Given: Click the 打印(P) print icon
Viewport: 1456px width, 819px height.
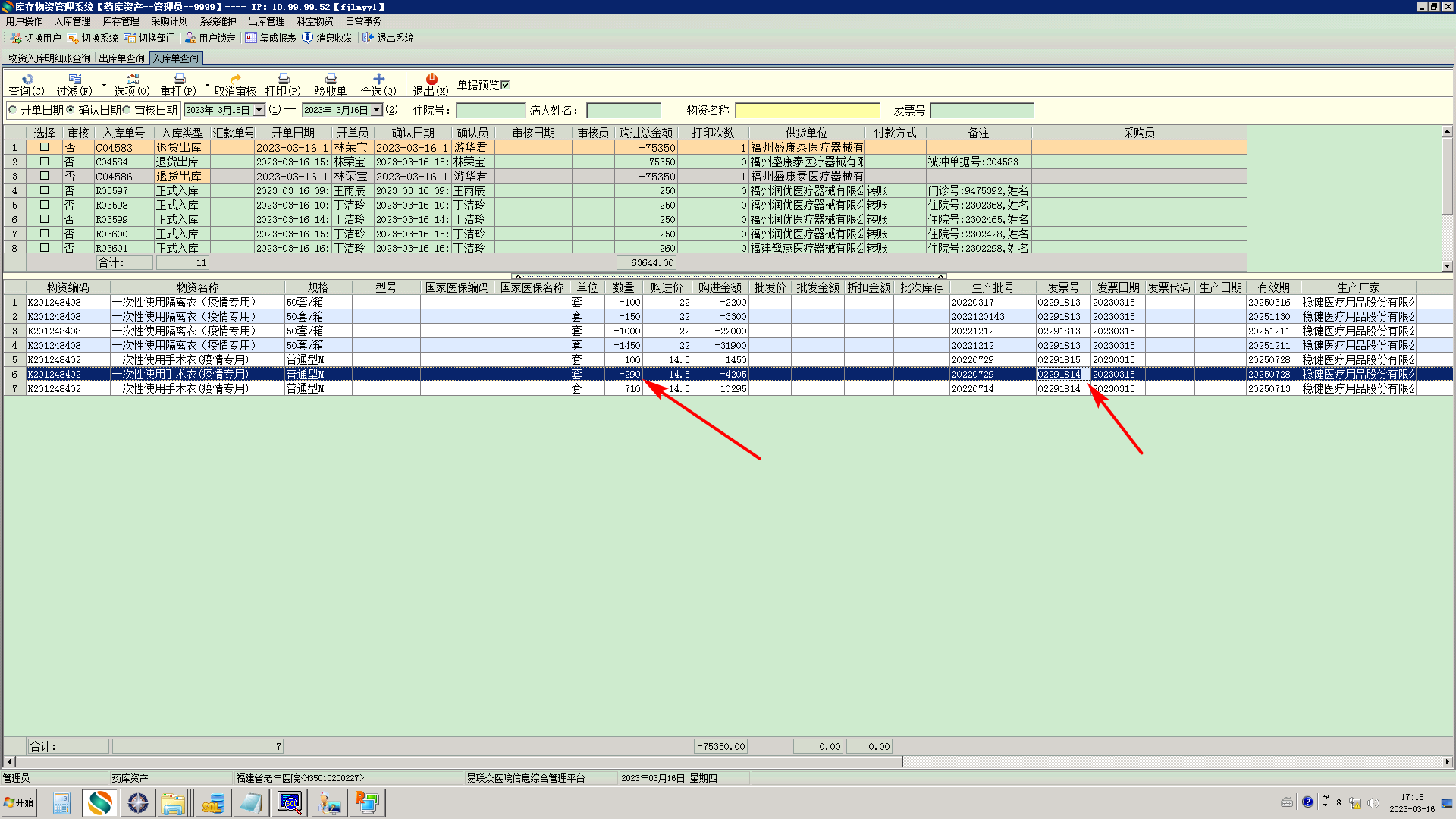Looking at the screenshot, I should tap(283, 79).
